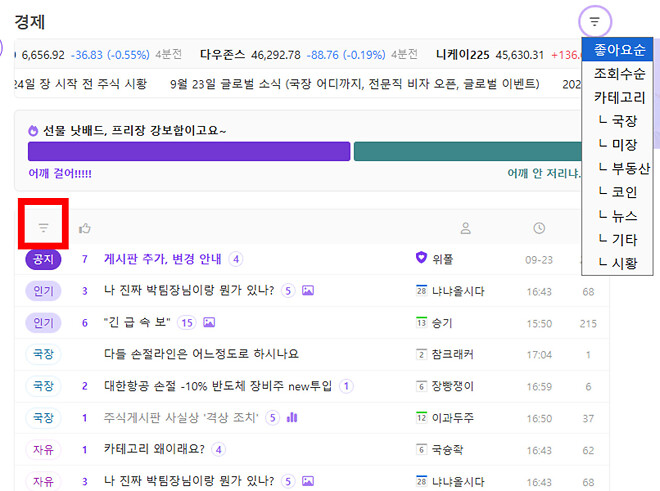
Task: Click shield badge icon next to 위폴
Action: tap(421, 258)
